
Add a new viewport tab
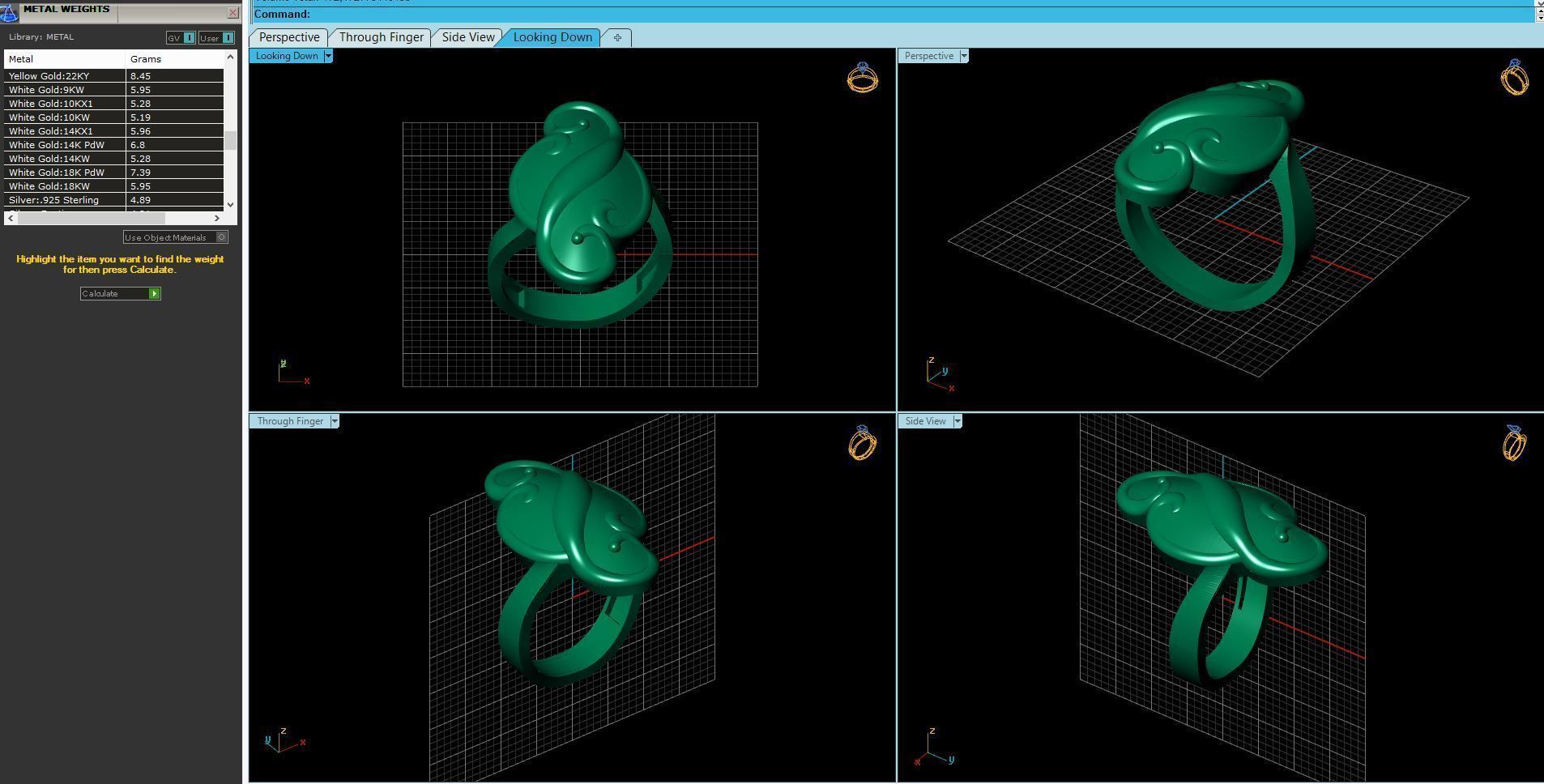pyautogui.click(x=617, y=37)
